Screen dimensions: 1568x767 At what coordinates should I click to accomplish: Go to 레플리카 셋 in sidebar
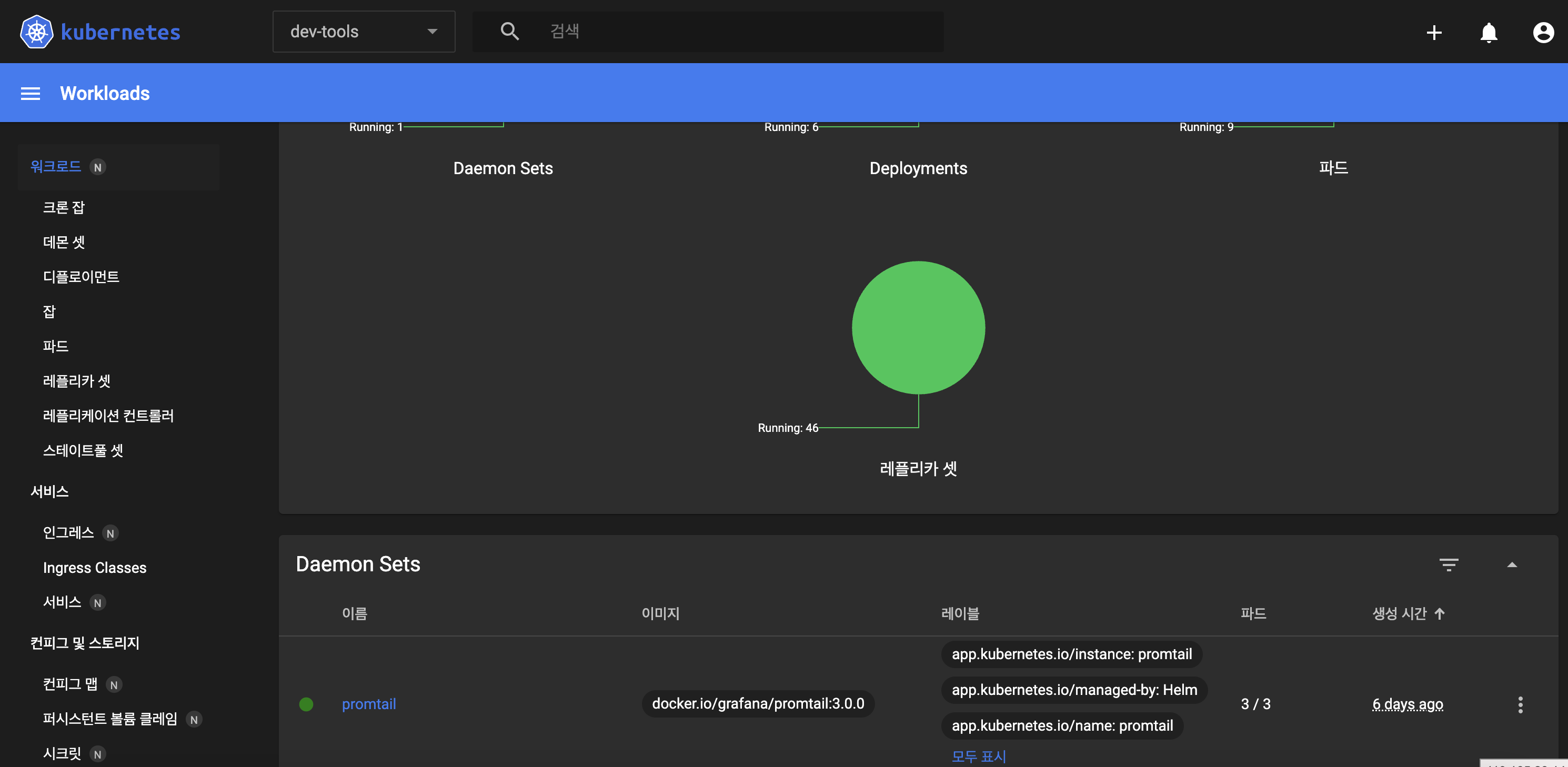click(x=77, y=381)
